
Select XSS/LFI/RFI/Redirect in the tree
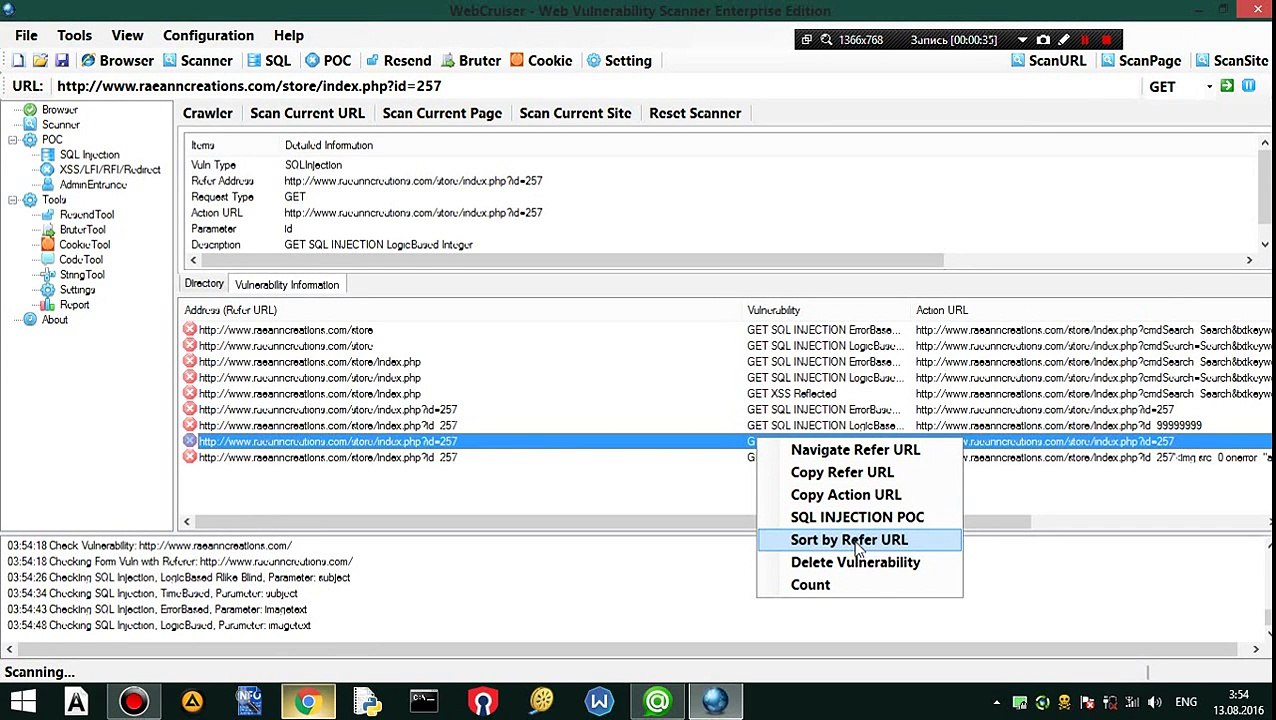pos(109,170)
